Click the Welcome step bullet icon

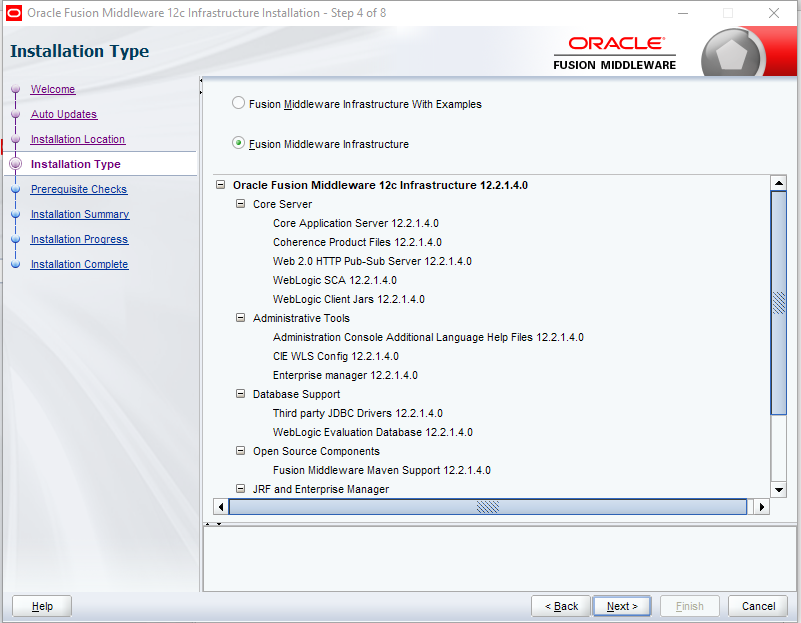click(x=16, y=89)
